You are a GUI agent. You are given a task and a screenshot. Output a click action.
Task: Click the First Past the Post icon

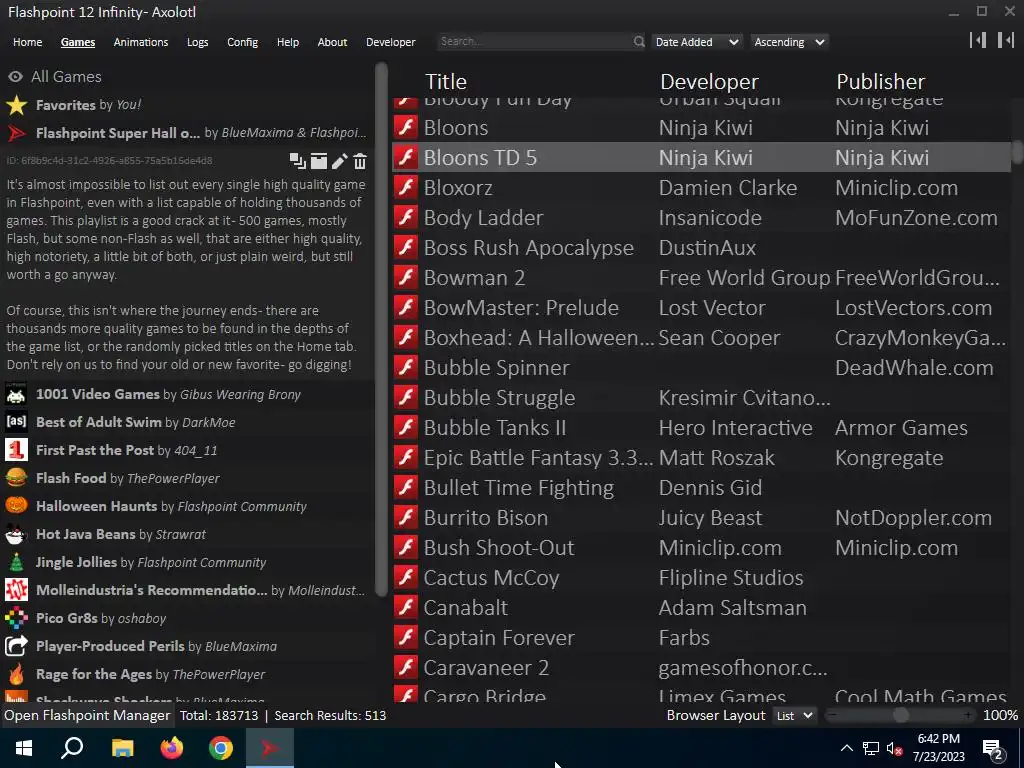click(x=16, y=450)
